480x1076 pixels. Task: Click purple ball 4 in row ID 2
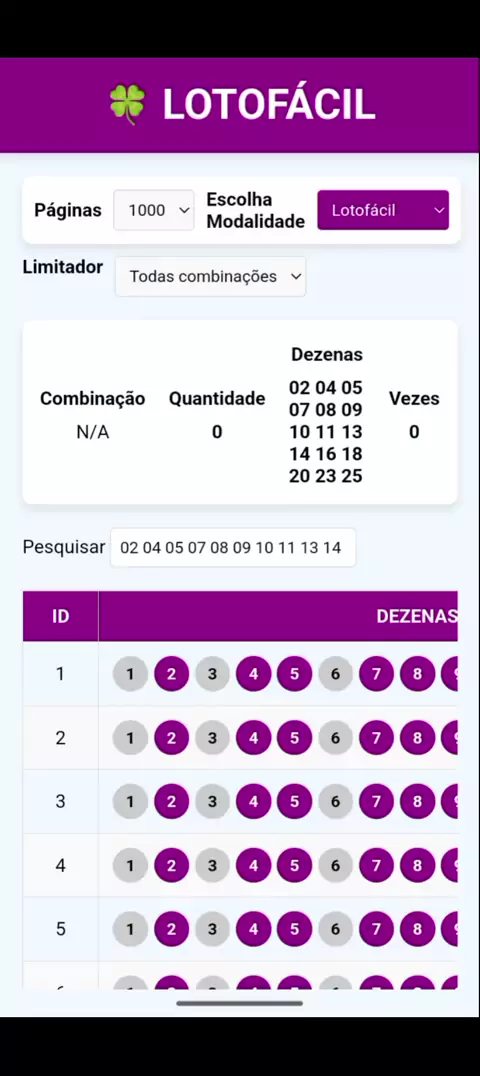click(x=253, y=738)
